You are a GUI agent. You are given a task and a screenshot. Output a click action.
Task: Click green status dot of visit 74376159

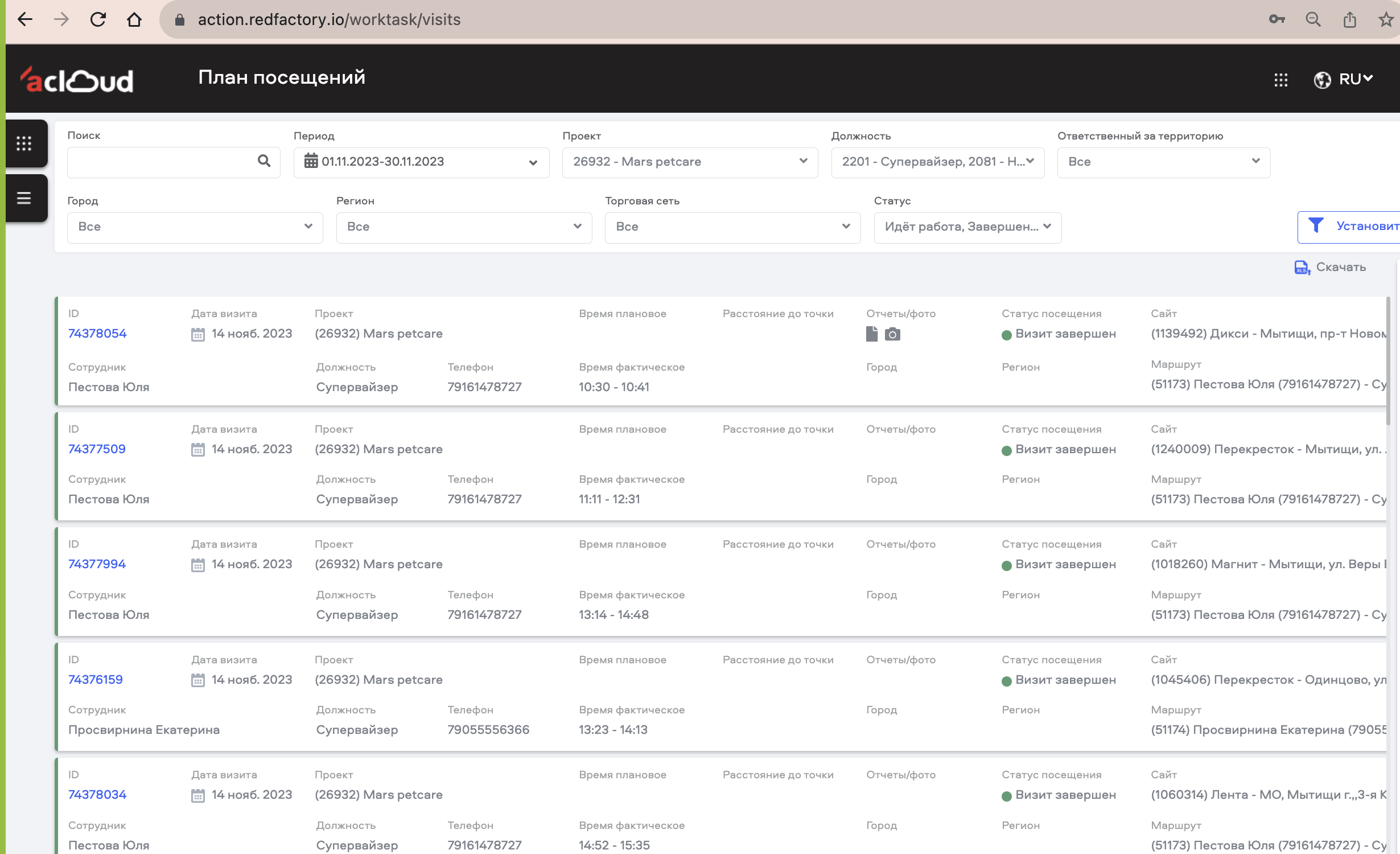(x=1006, y=681)
